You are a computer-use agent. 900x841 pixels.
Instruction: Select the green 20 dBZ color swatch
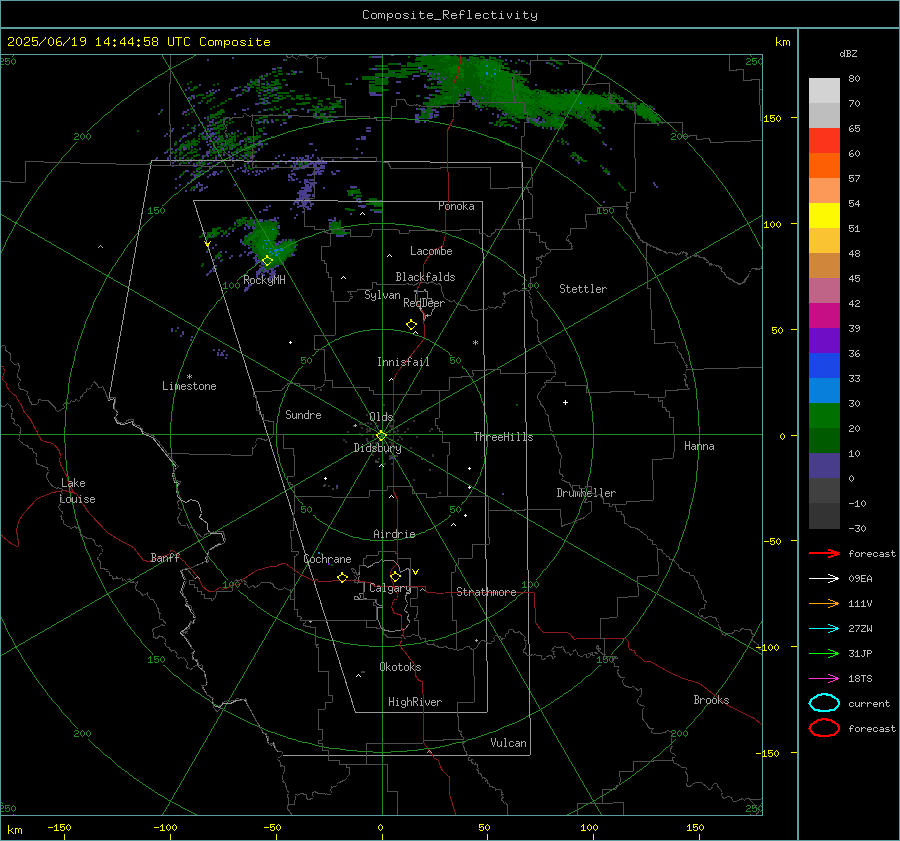[824, 416]
